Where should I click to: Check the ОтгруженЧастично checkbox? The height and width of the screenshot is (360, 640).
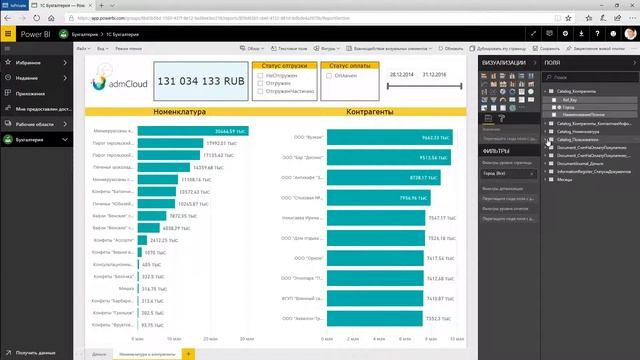pos(260,91)
